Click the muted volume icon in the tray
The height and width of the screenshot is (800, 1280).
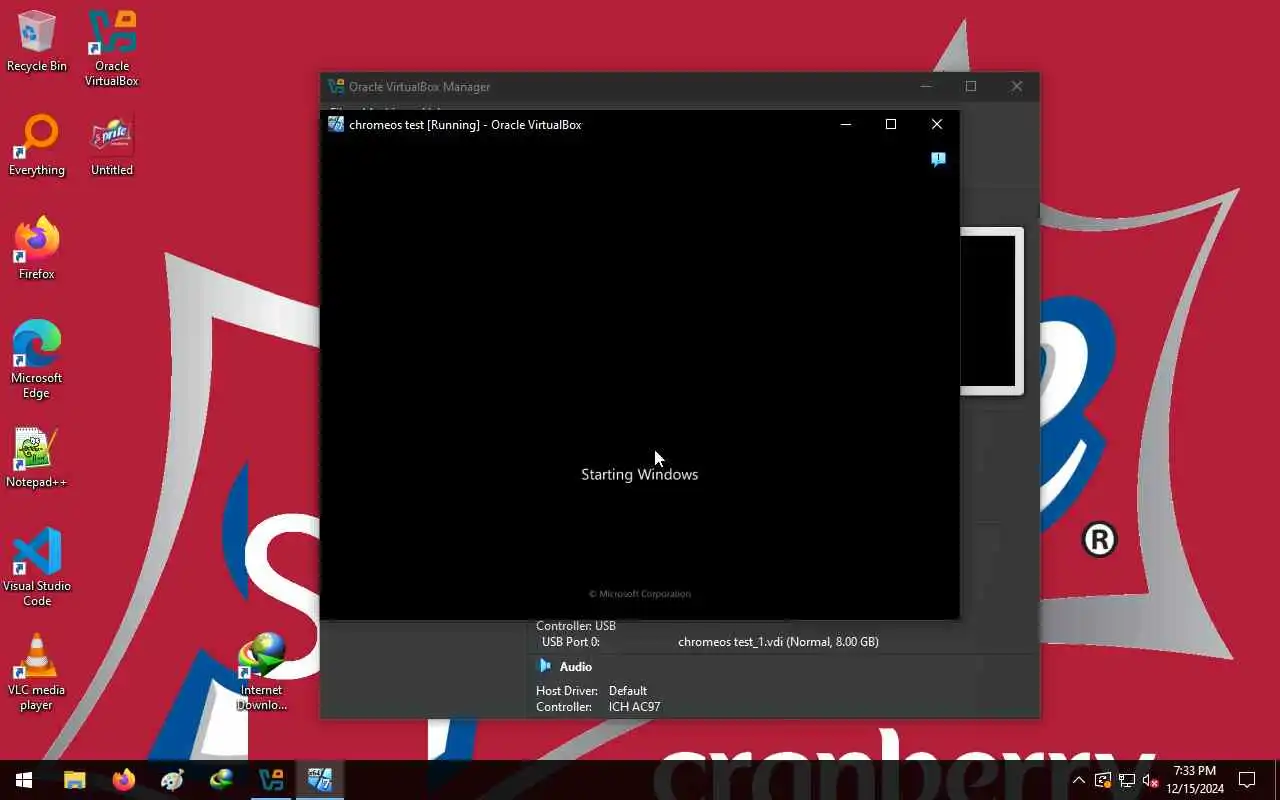pos(1150,780)
